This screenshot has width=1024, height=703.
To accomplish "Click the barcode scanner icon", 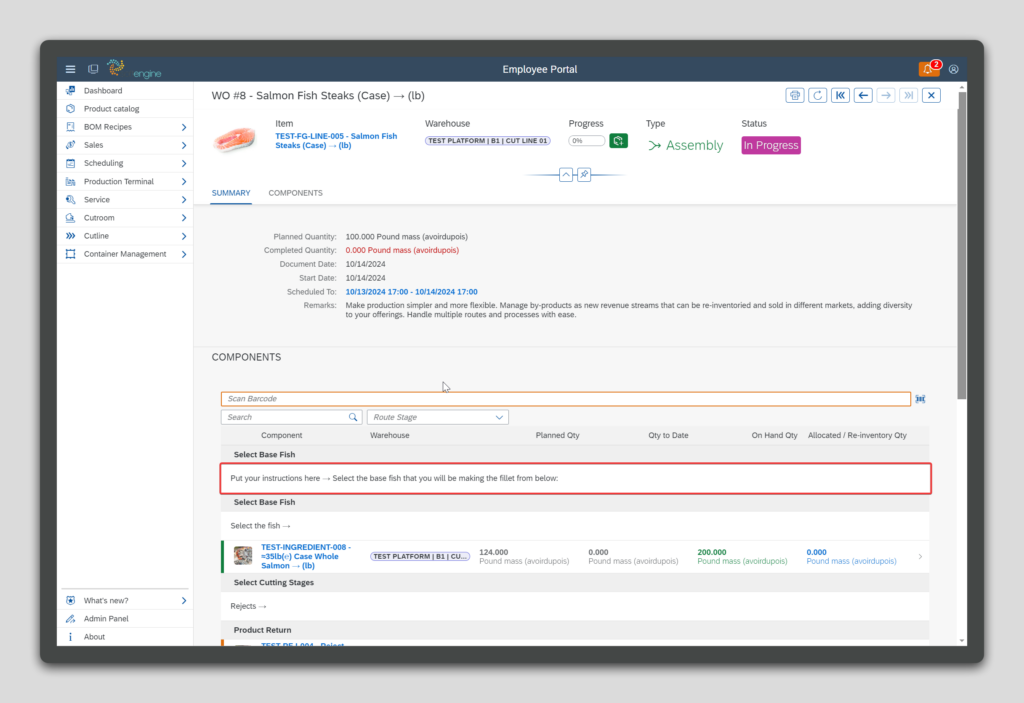I will pos(920,399).
